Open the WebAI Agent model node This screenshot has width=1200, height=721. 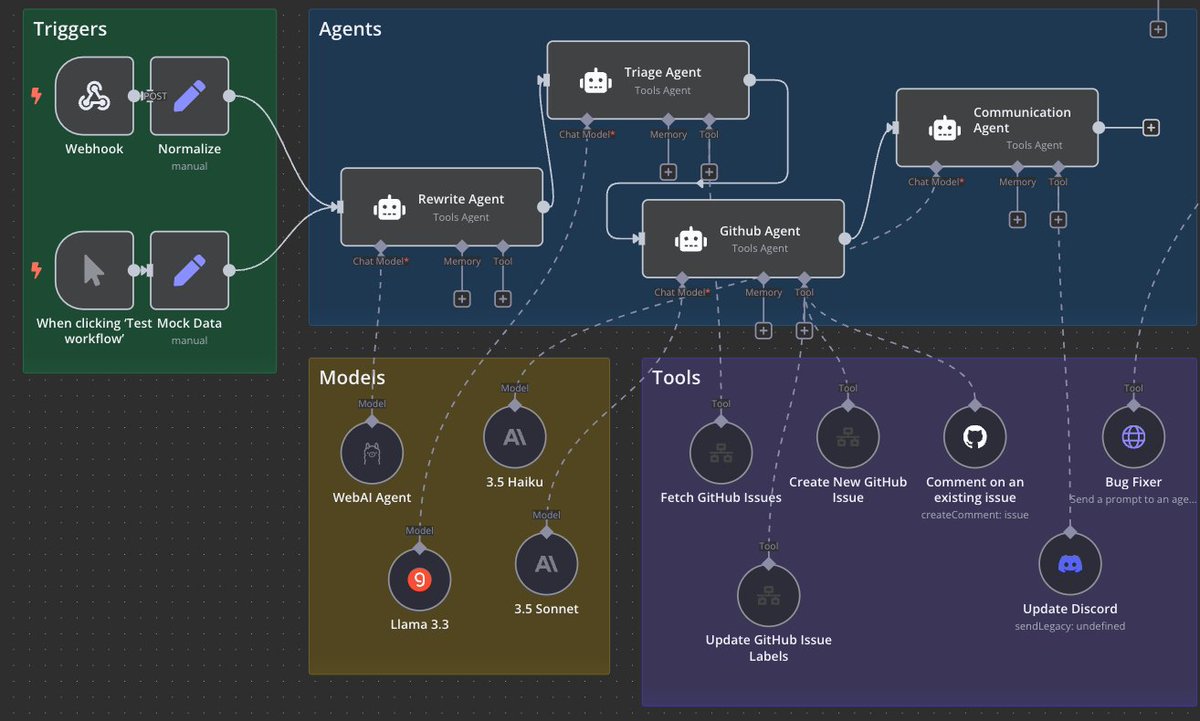[x=372, y=453]
